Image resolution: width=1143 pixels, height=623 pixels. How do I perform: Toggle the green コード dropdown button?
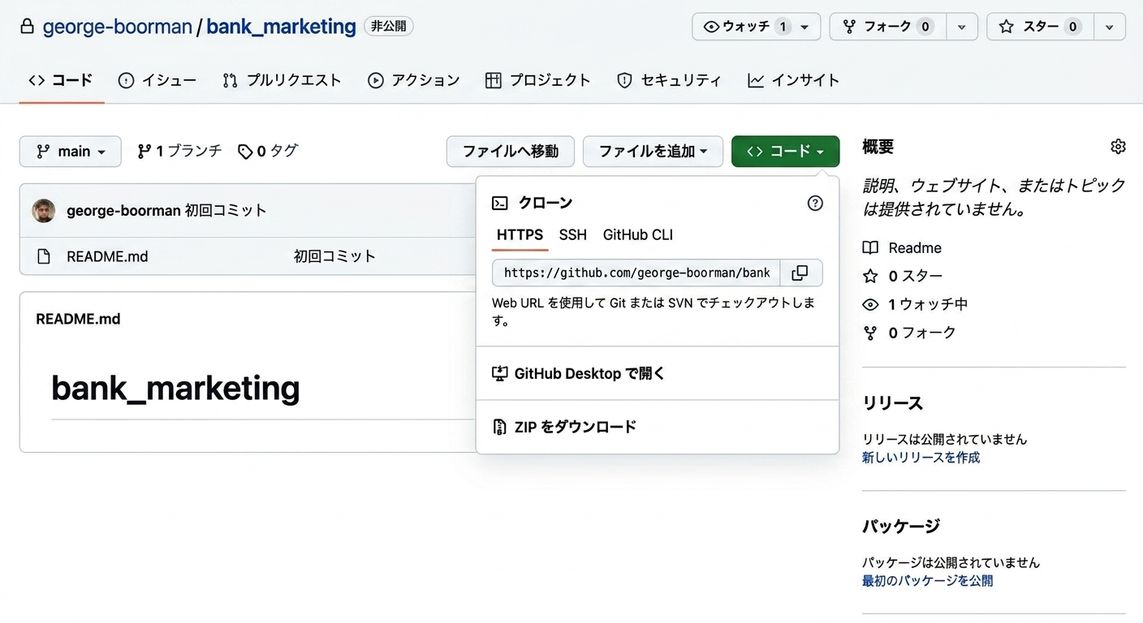click(785, 152)
